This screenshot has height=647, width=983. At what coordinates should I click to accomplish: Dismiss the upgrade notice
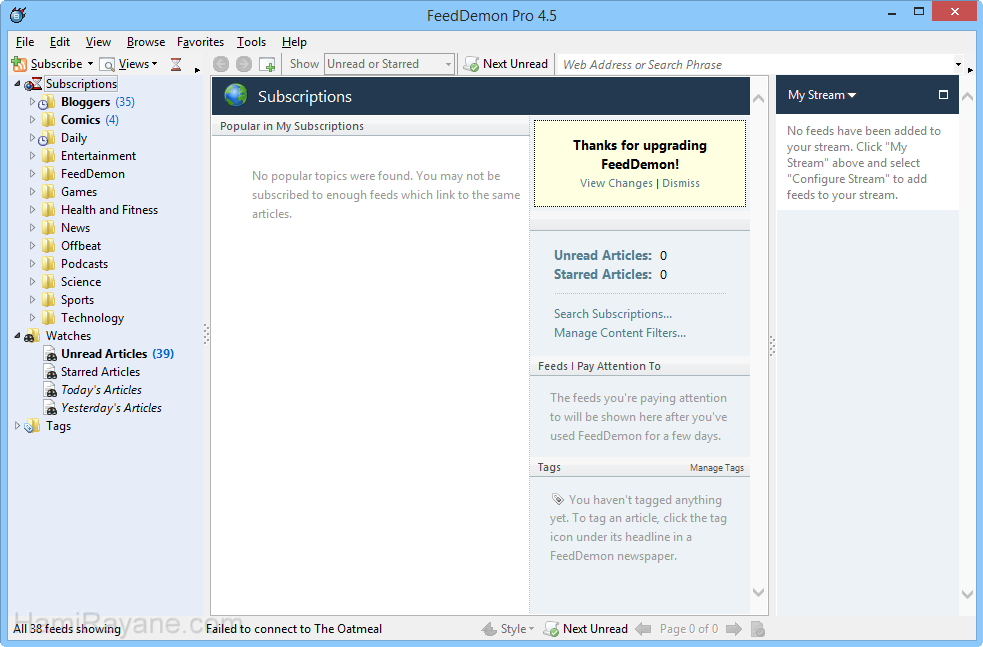click(x=681, y=183)
